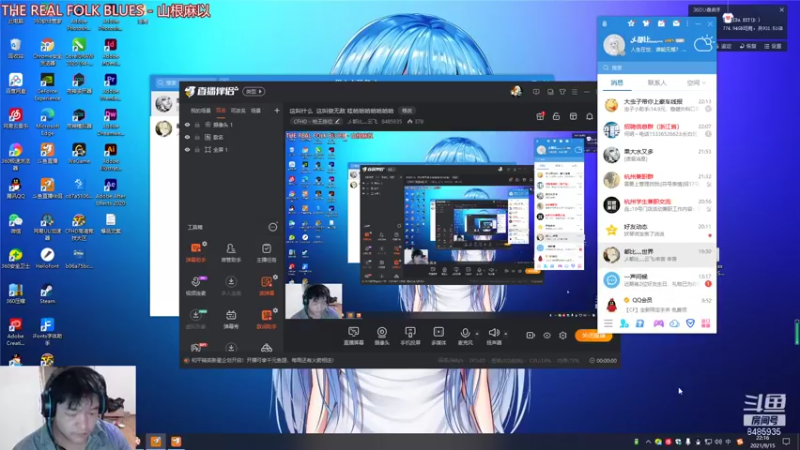
Task: Add a 摄像头 camera source from bottom toolbar
Action: point(382,336)
